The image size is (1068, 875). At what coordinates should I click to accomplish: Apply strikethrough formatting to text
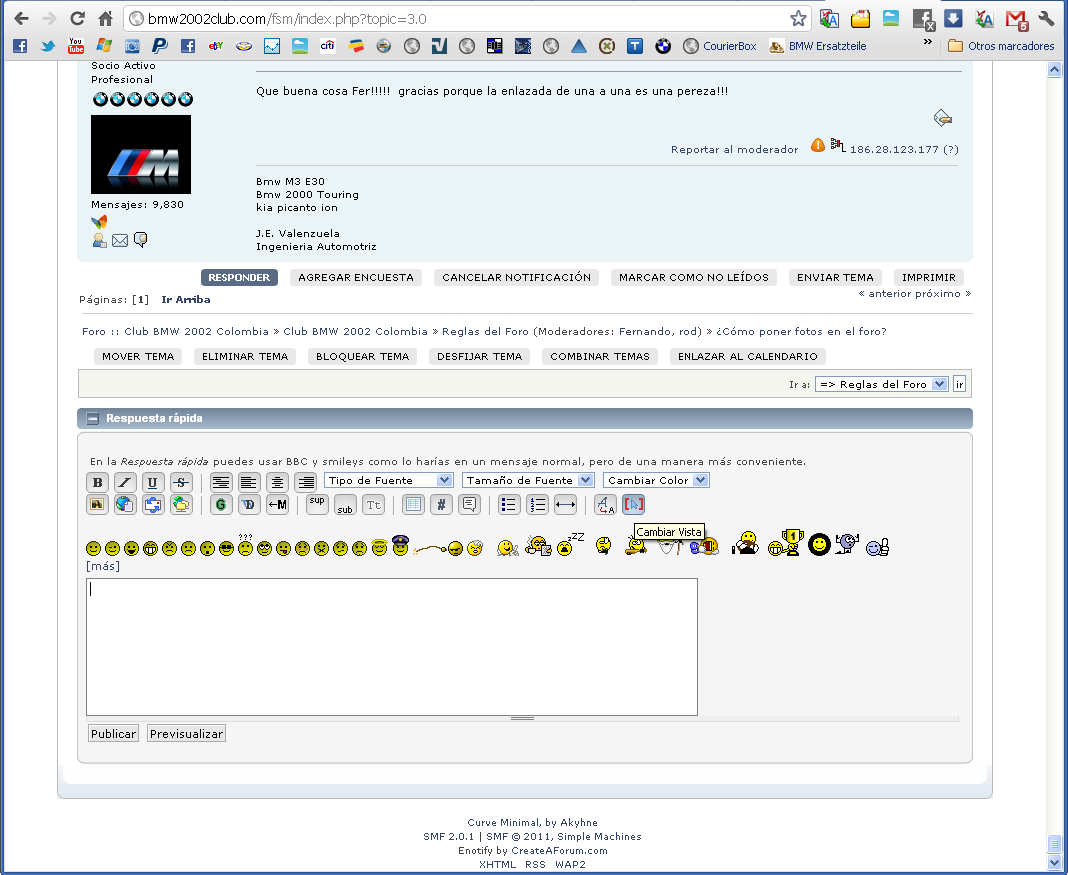pos(180,482)
